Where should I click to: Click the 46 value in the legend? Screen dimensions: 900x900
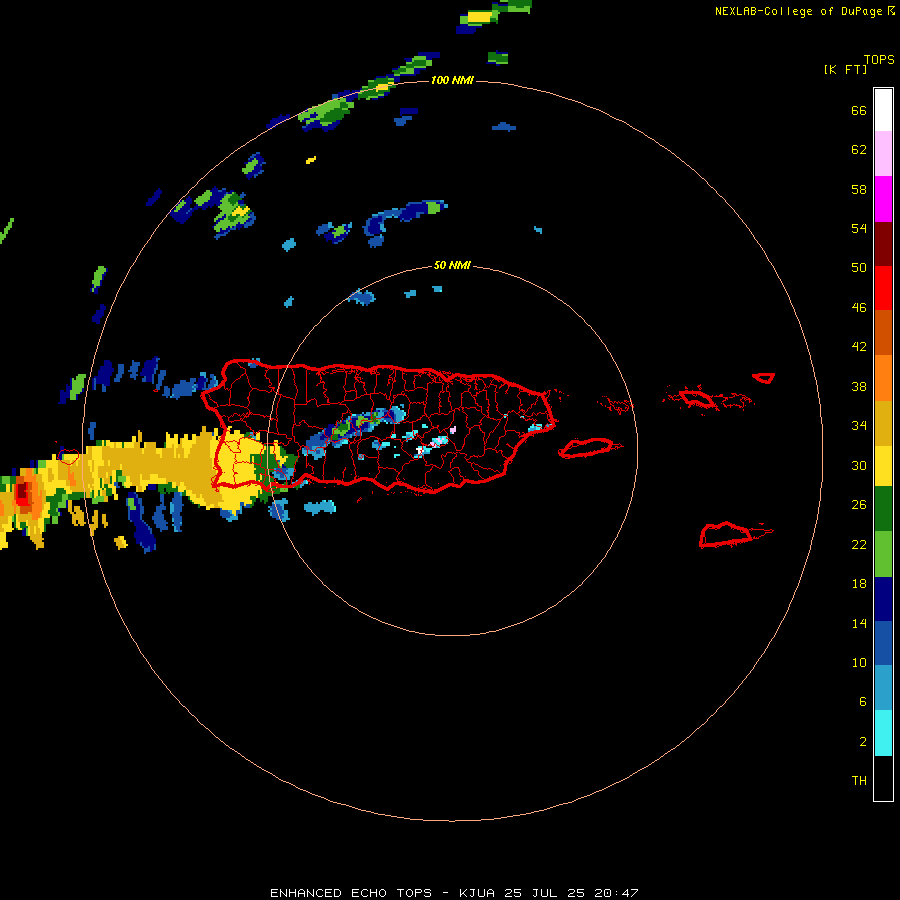tap(859, 307)
